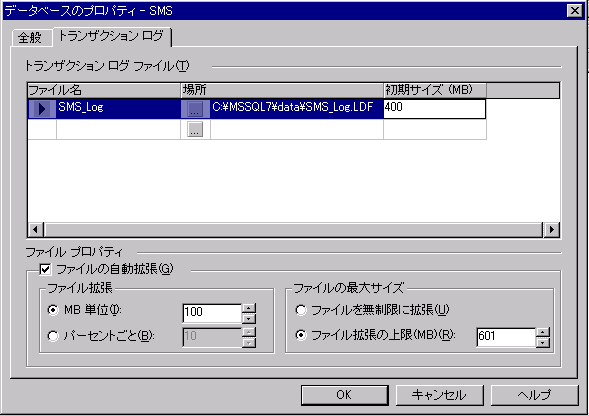
Task: Increase the MB growth value with up arrow
Action: pos(249,309)
